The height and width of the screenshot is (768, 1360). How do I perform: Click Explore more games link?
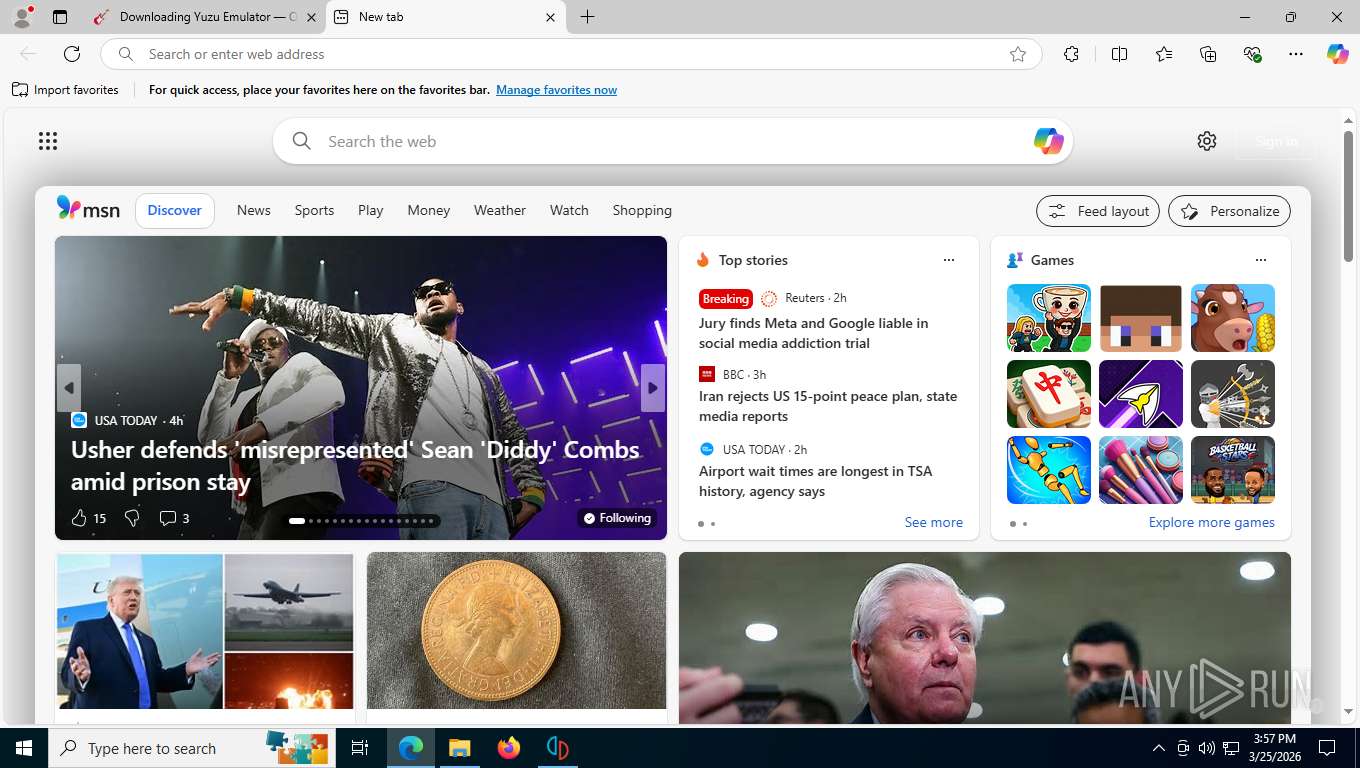[x=1211, y=522]
